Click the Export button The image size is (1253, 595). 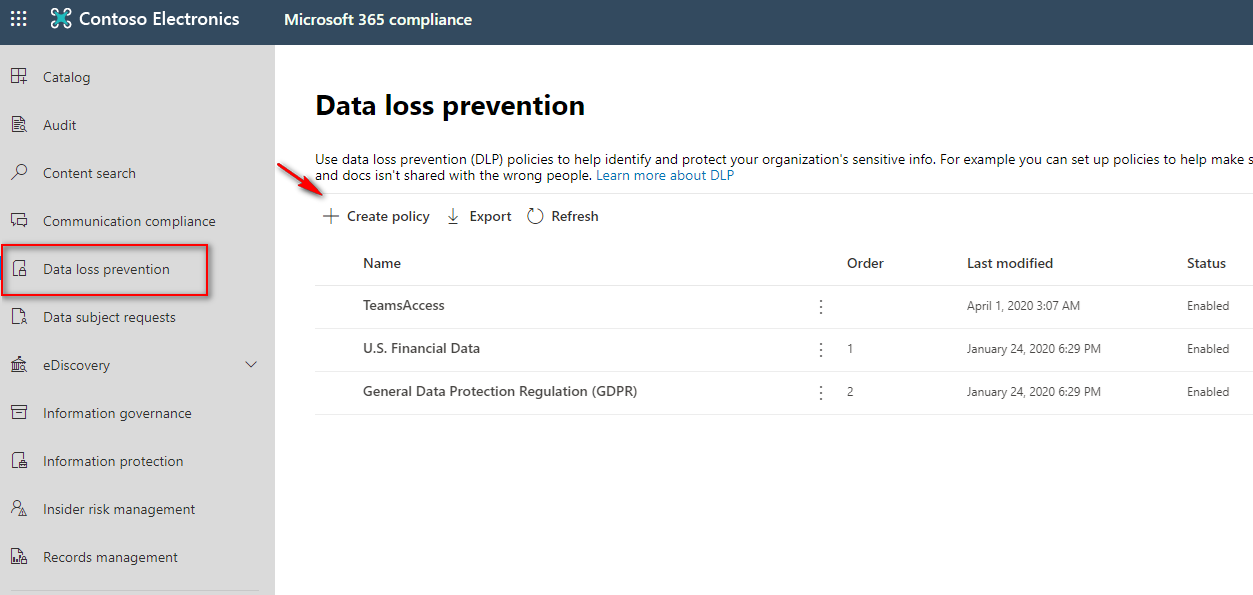coord(479,216)
